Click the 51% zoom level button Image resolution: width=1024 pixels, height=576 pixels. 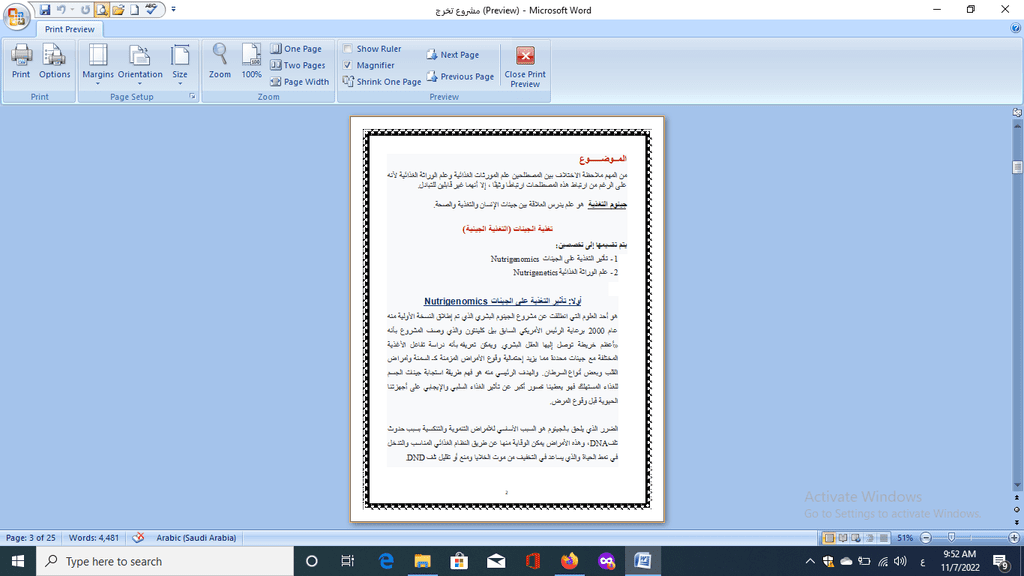click(x=904, y=538)
